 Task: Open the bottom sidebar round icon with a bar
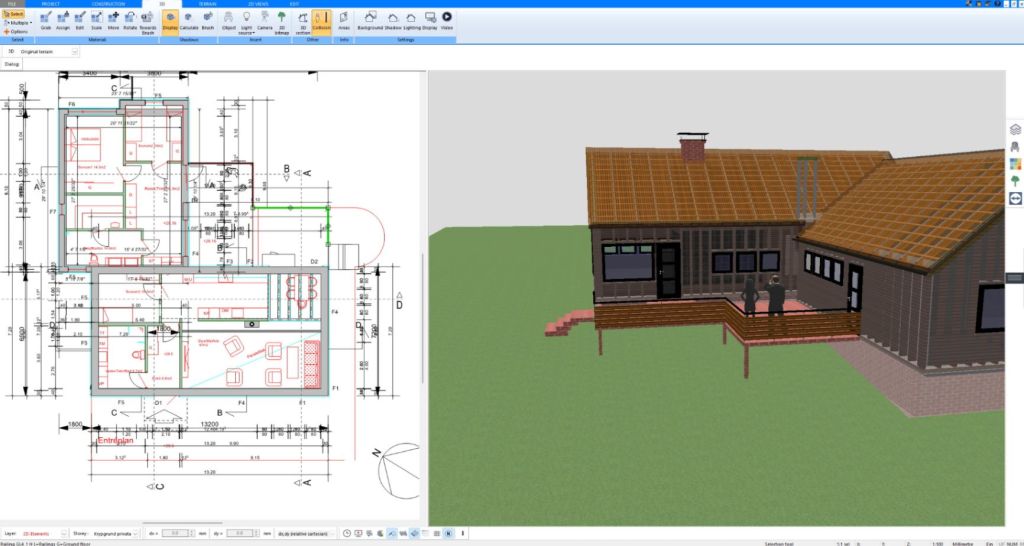(1015, 199)
